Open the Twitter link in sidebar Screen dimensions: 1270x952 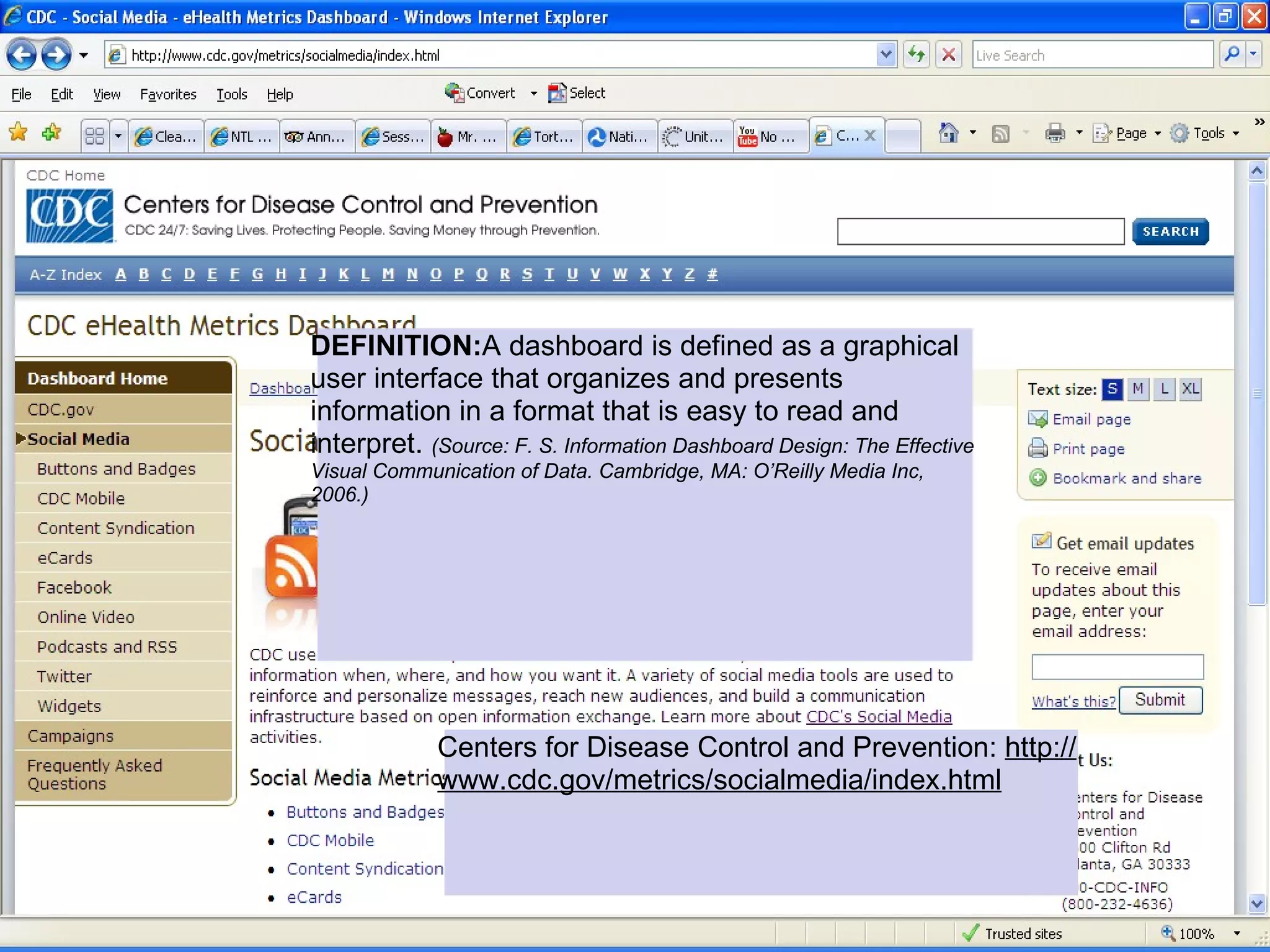click(x=64, y=676)
